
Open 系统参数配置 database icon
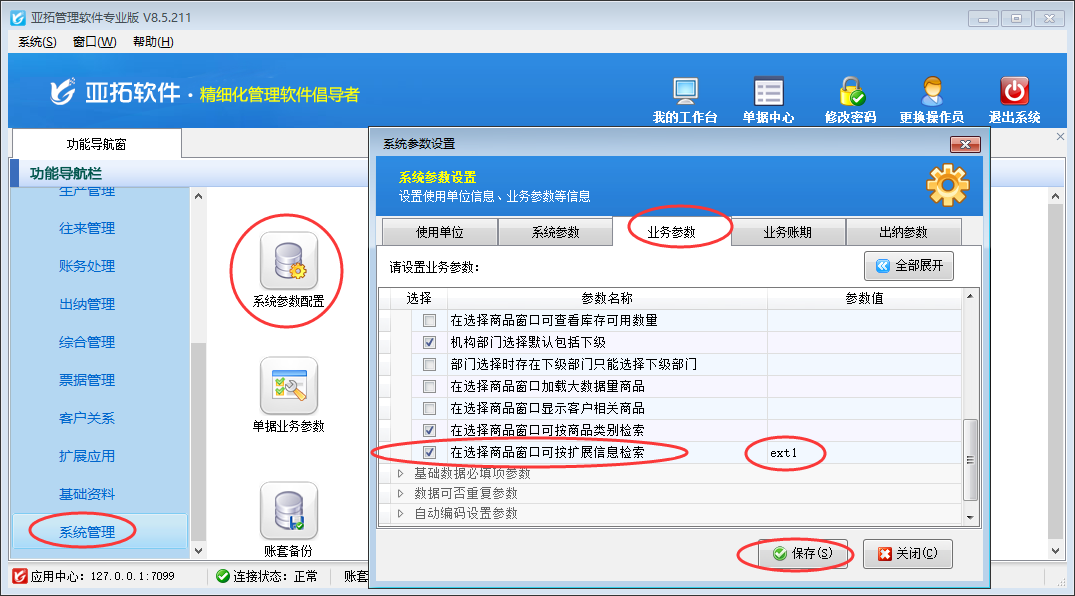tap(288, 261)
